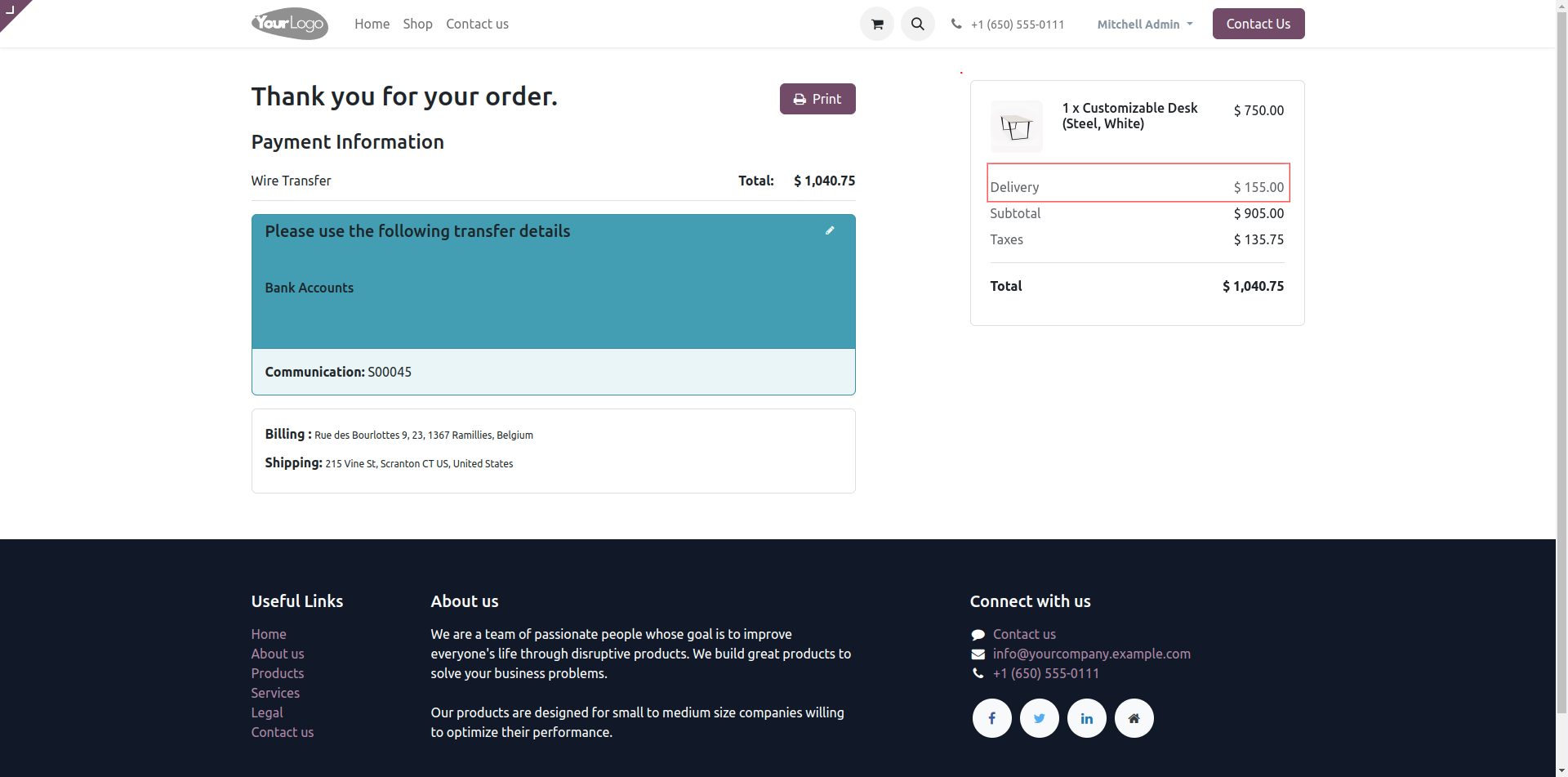
Task: Expand the Mitchell Admin user dropdown
Action: (1144, 25)
